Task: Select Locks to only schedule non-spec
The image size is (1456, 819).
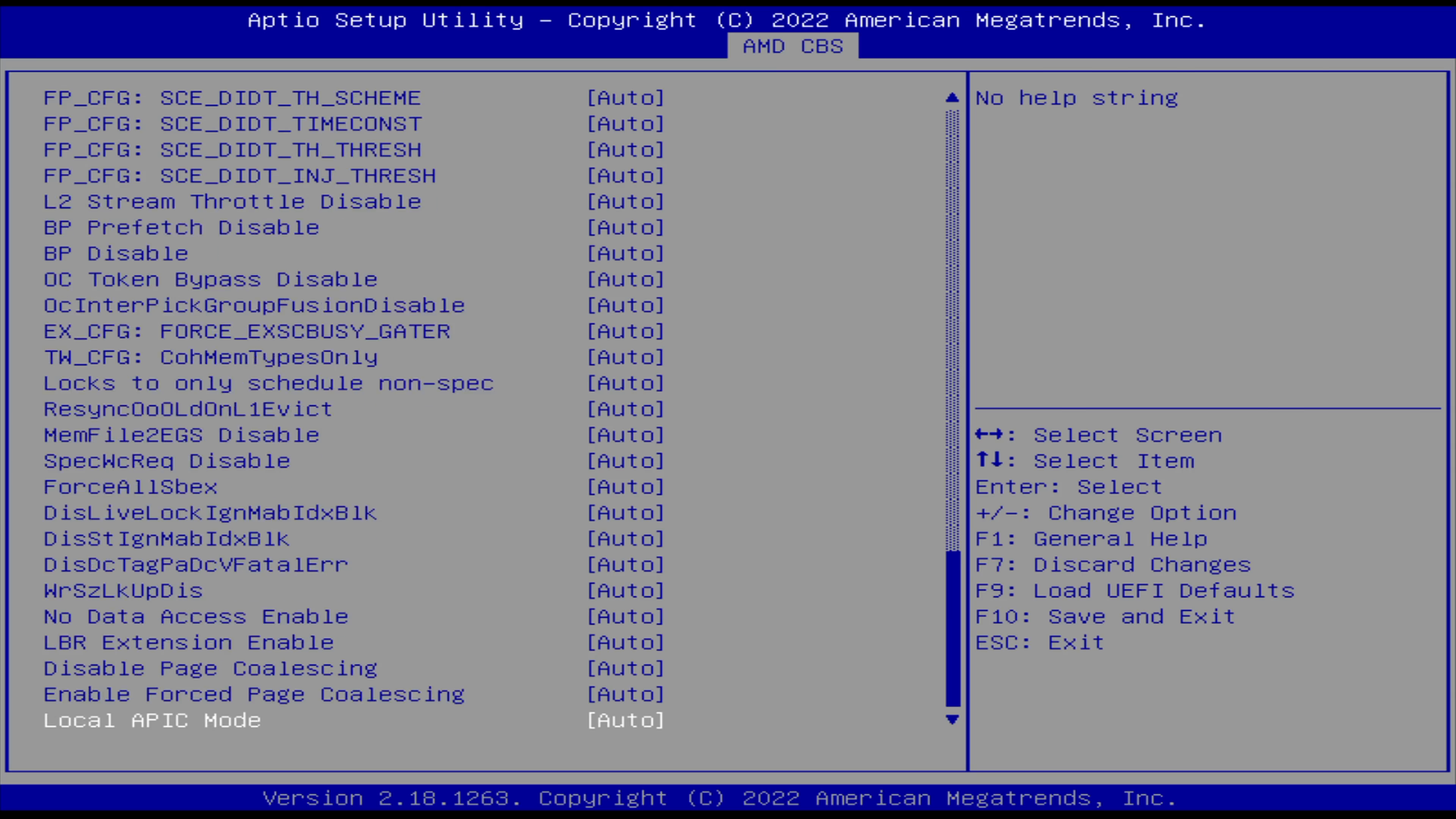Action: click(269, 384)
